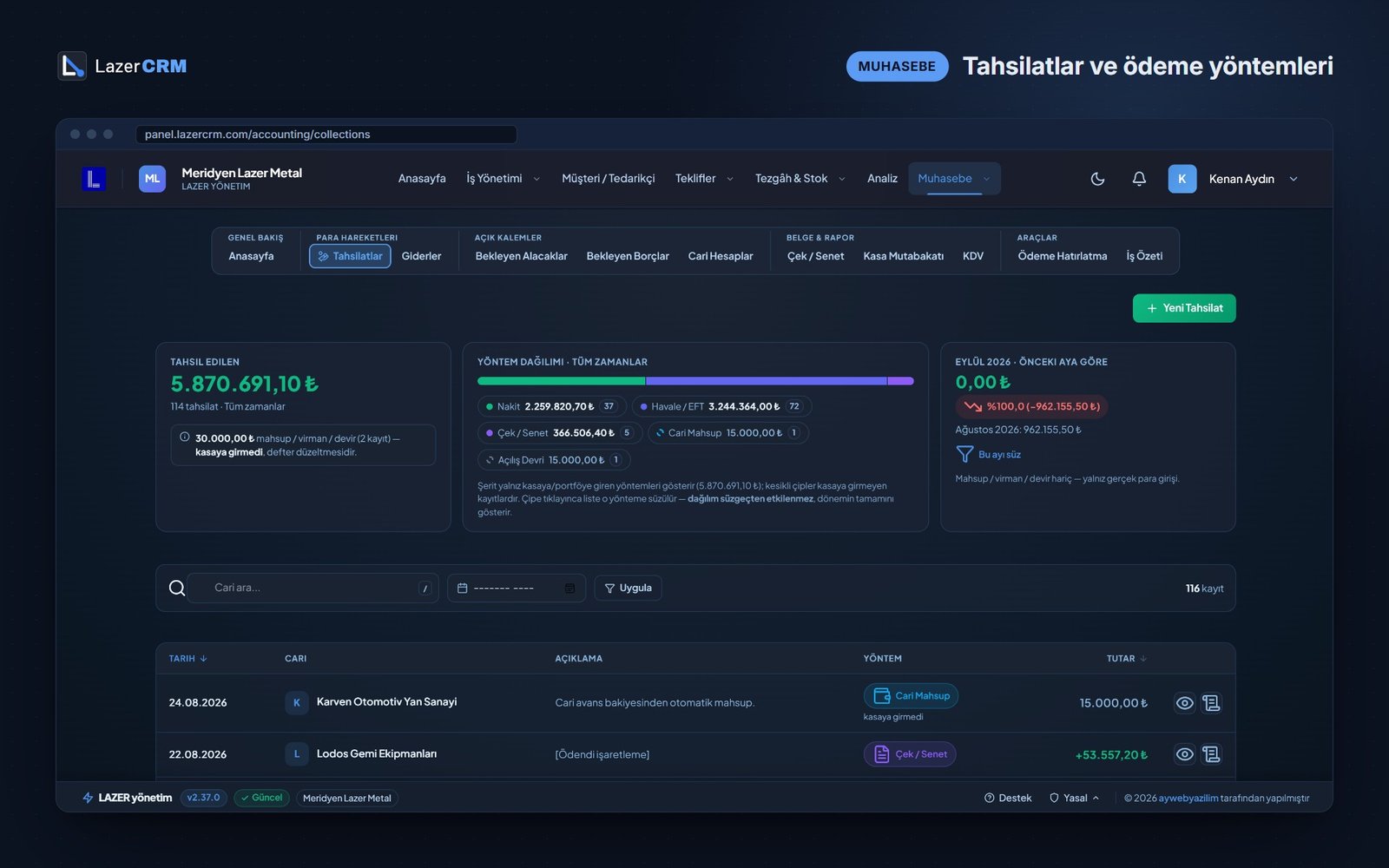Click the K avatar of Karven Otomotiv
Screen dimensions: 1389x868
(297, 702)
